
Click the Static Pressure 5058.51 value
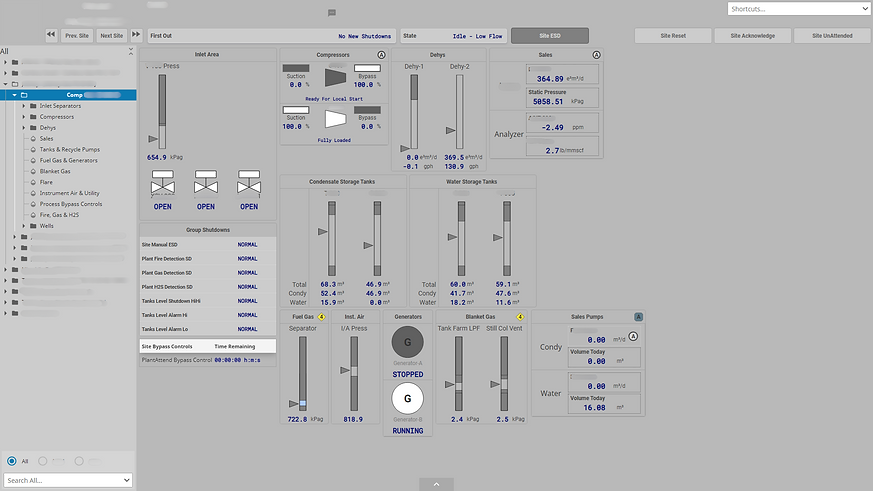pos(548,102)
